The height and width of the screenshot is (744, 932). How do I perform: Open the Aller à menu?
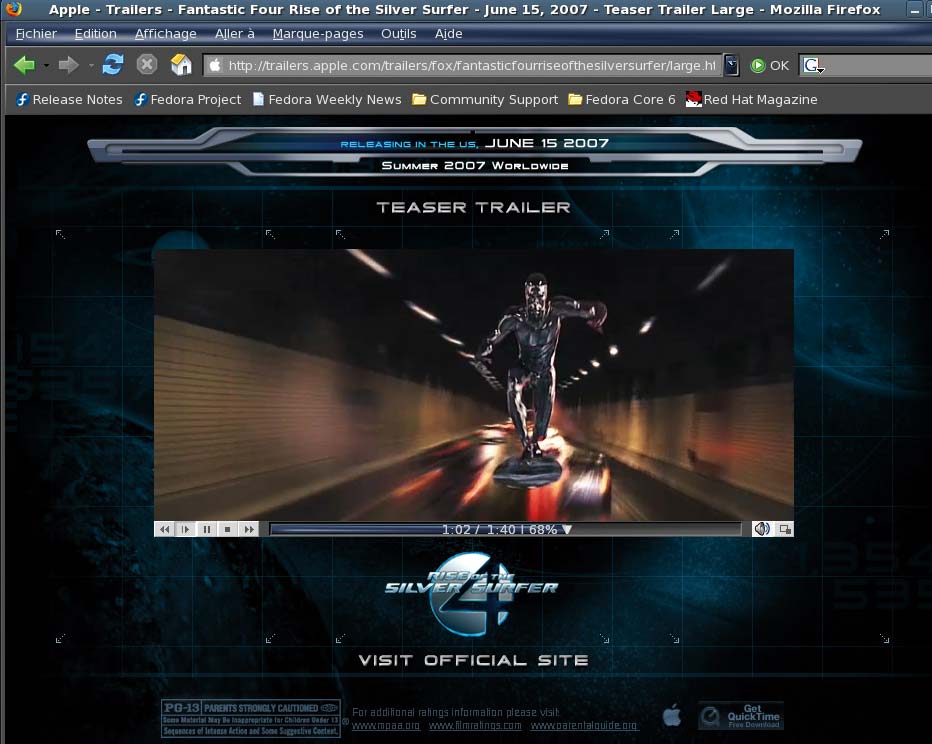click(234, 34)
